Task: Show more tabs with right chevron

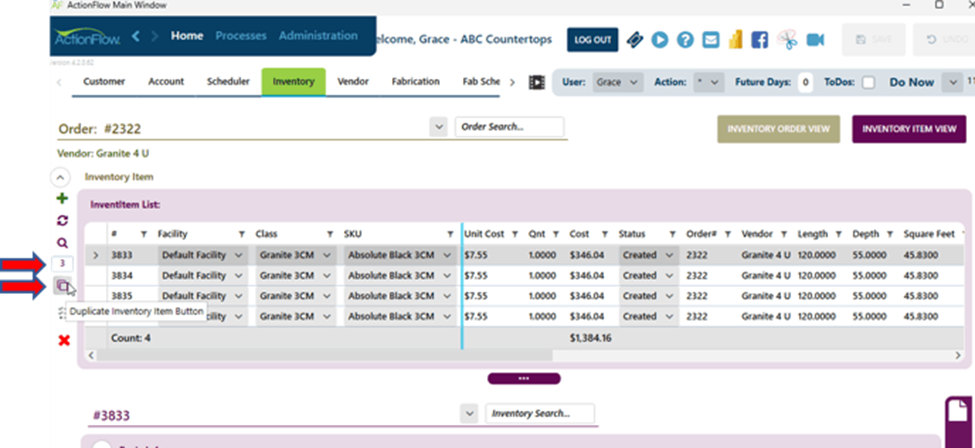Action: click(512, 82)
